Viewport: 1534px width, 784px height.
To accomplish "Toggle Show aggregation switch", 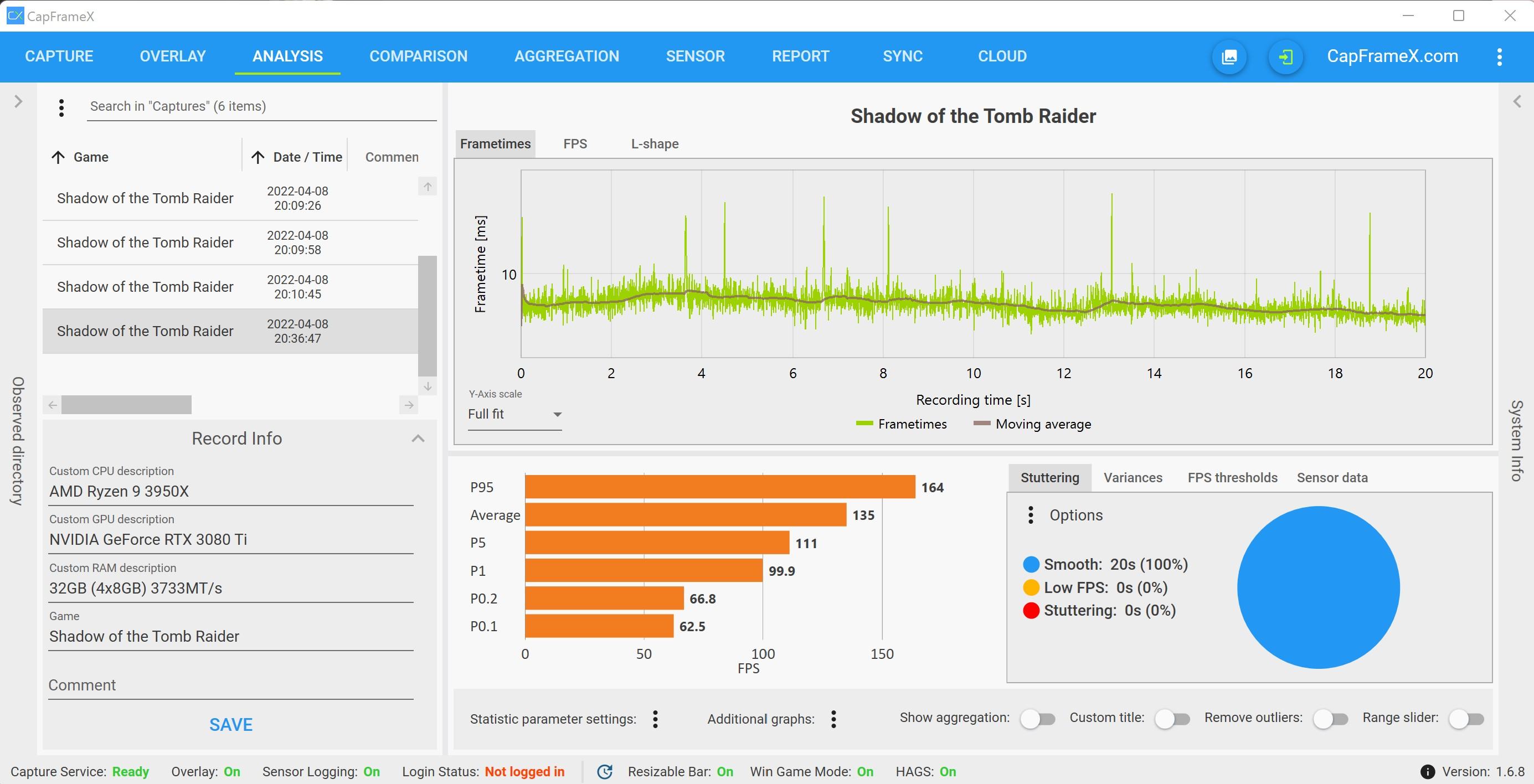I will point(1037,719).
